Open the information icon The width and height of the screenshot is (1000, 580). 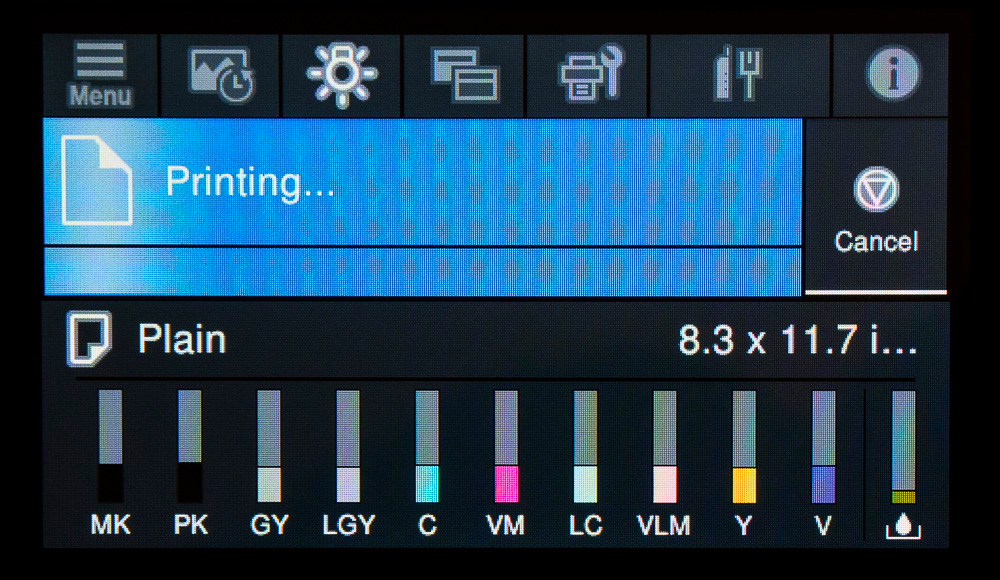(x=891, y=75)
